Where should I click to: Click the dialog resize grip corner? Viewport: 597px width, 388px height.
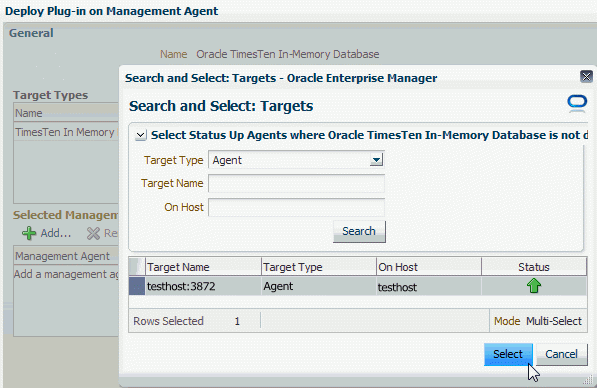click(587, 379)
